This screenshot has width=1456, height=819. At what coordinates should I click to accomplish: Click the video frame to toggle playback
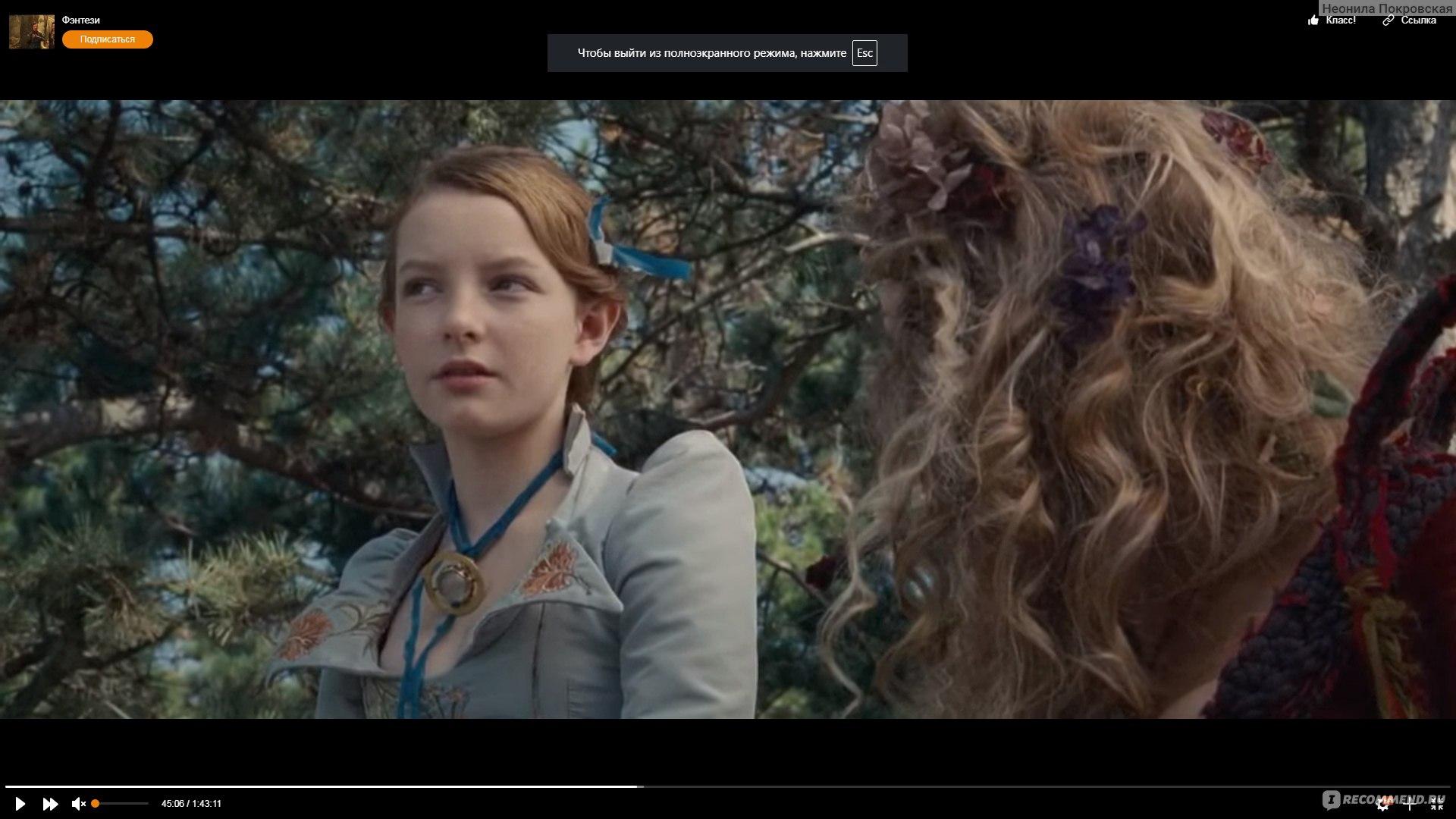click(728, 409)
